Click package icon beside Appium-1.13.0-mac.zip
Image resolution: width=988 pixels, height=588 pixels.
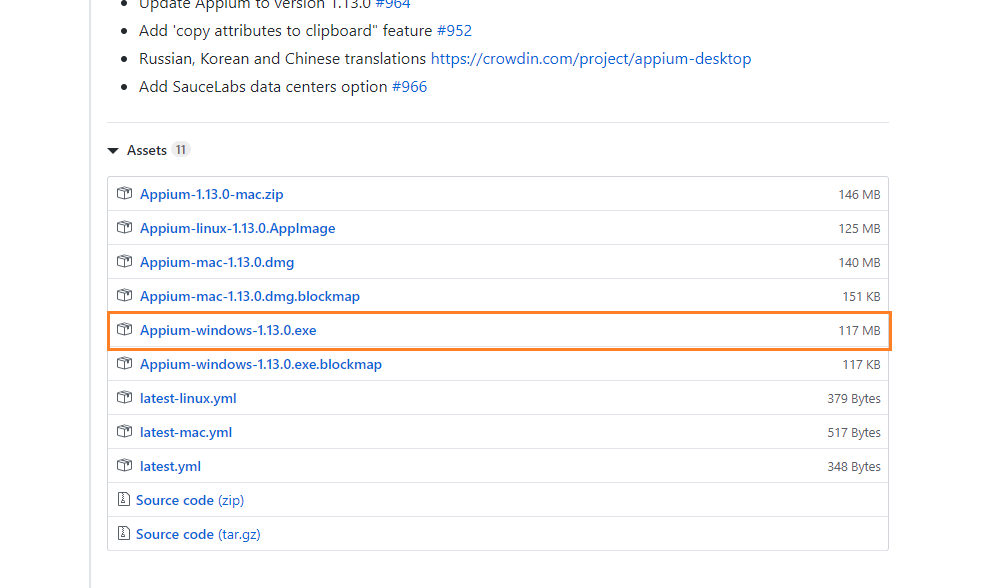(x=124, y=194)
